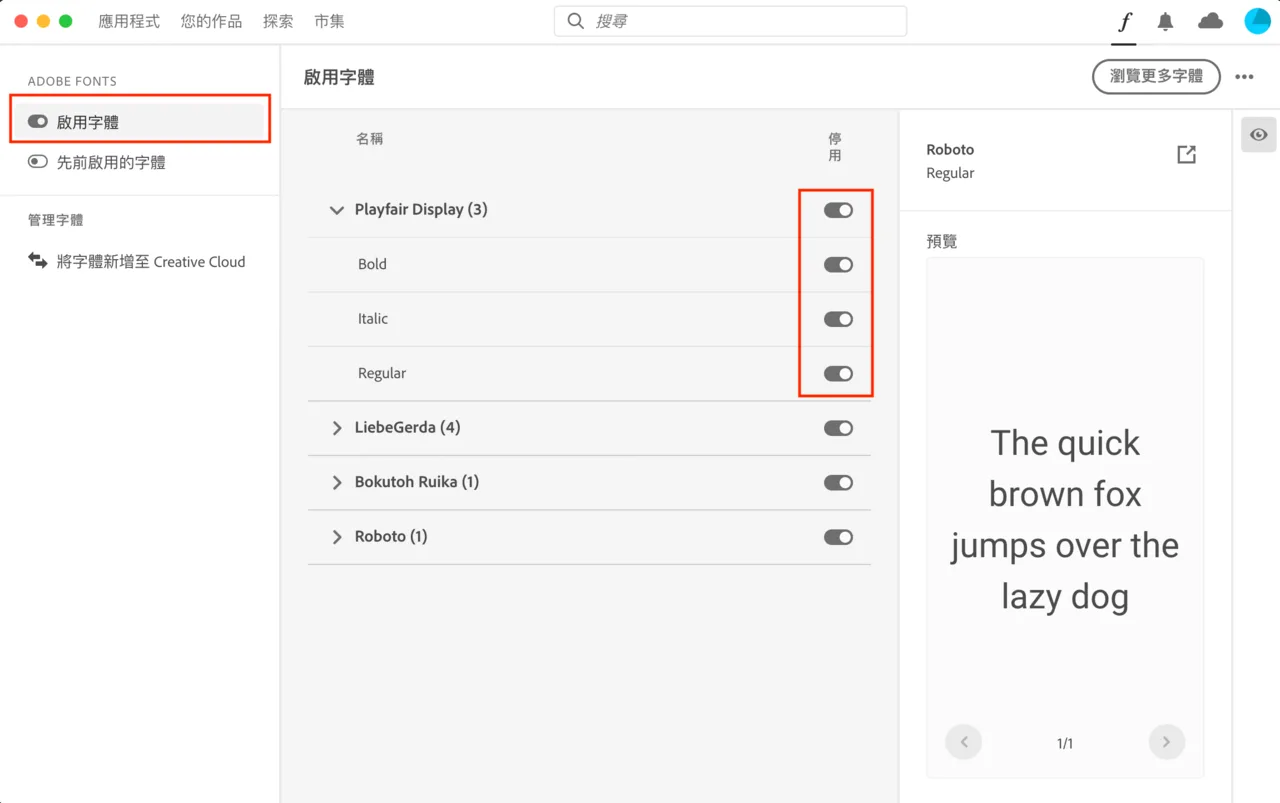Click the quick brown fox preview text
Image resolution: width=1280 pixels, height=803 pixels.
[x=1065, y=520]
